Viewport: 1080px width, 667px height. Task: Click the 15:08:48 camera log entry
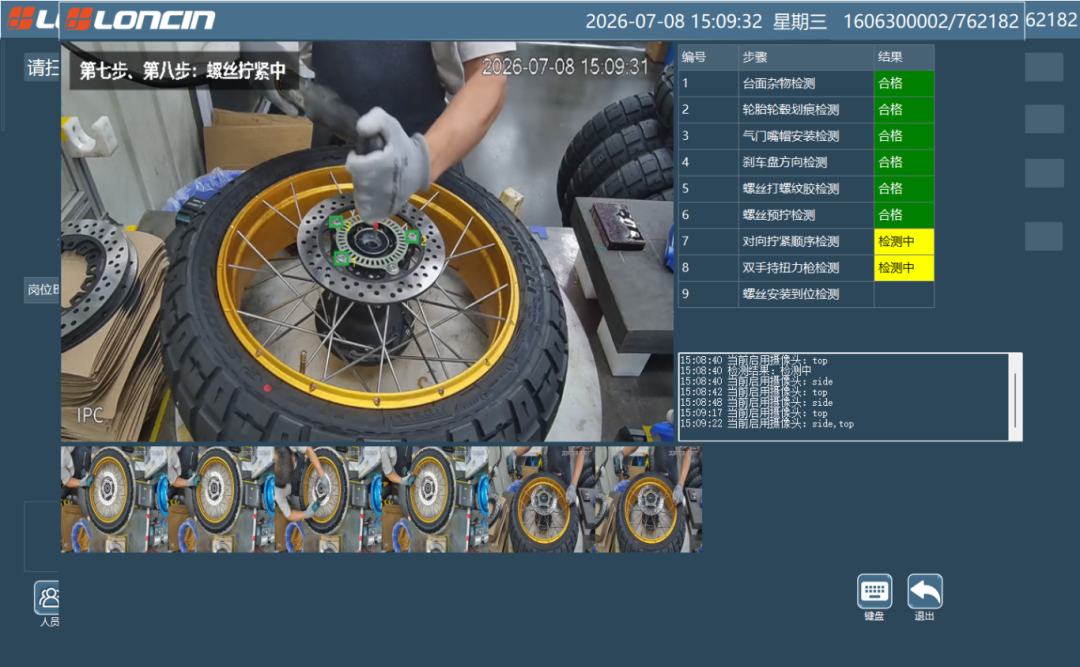(756, 402)
